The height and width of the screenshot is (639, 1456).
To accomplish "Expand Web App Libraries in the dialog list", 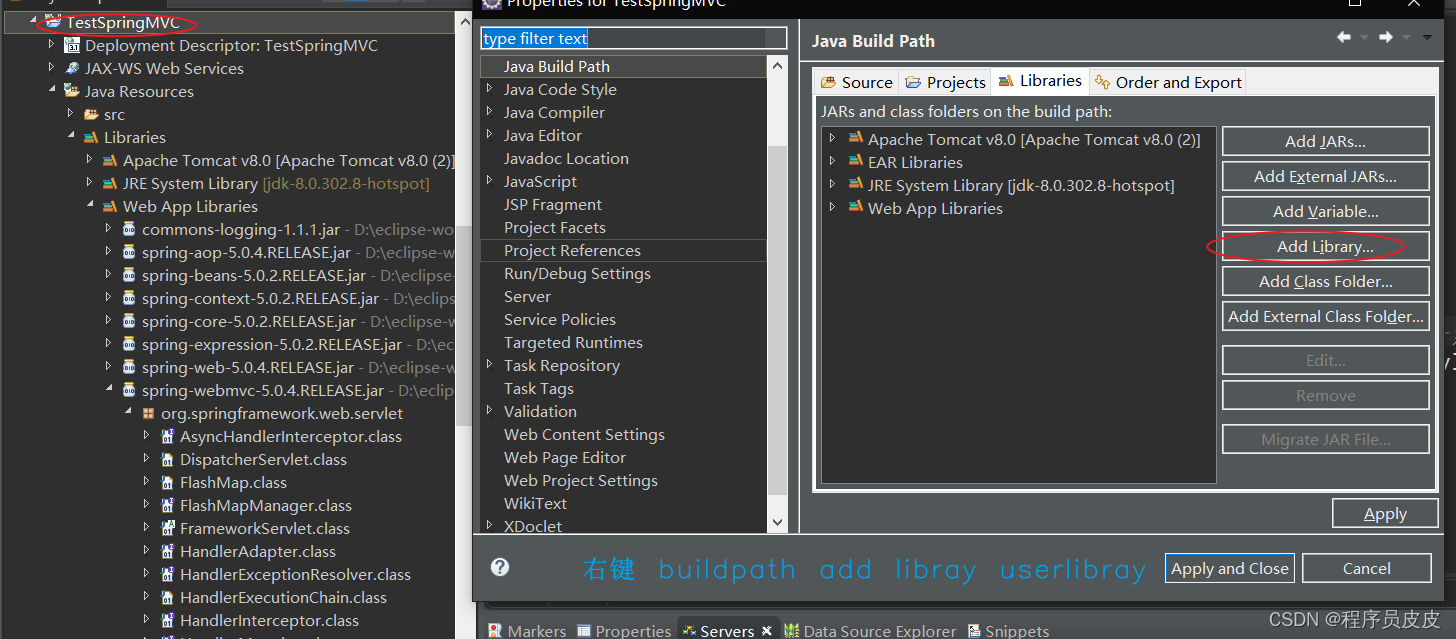I will pos(831,208).
